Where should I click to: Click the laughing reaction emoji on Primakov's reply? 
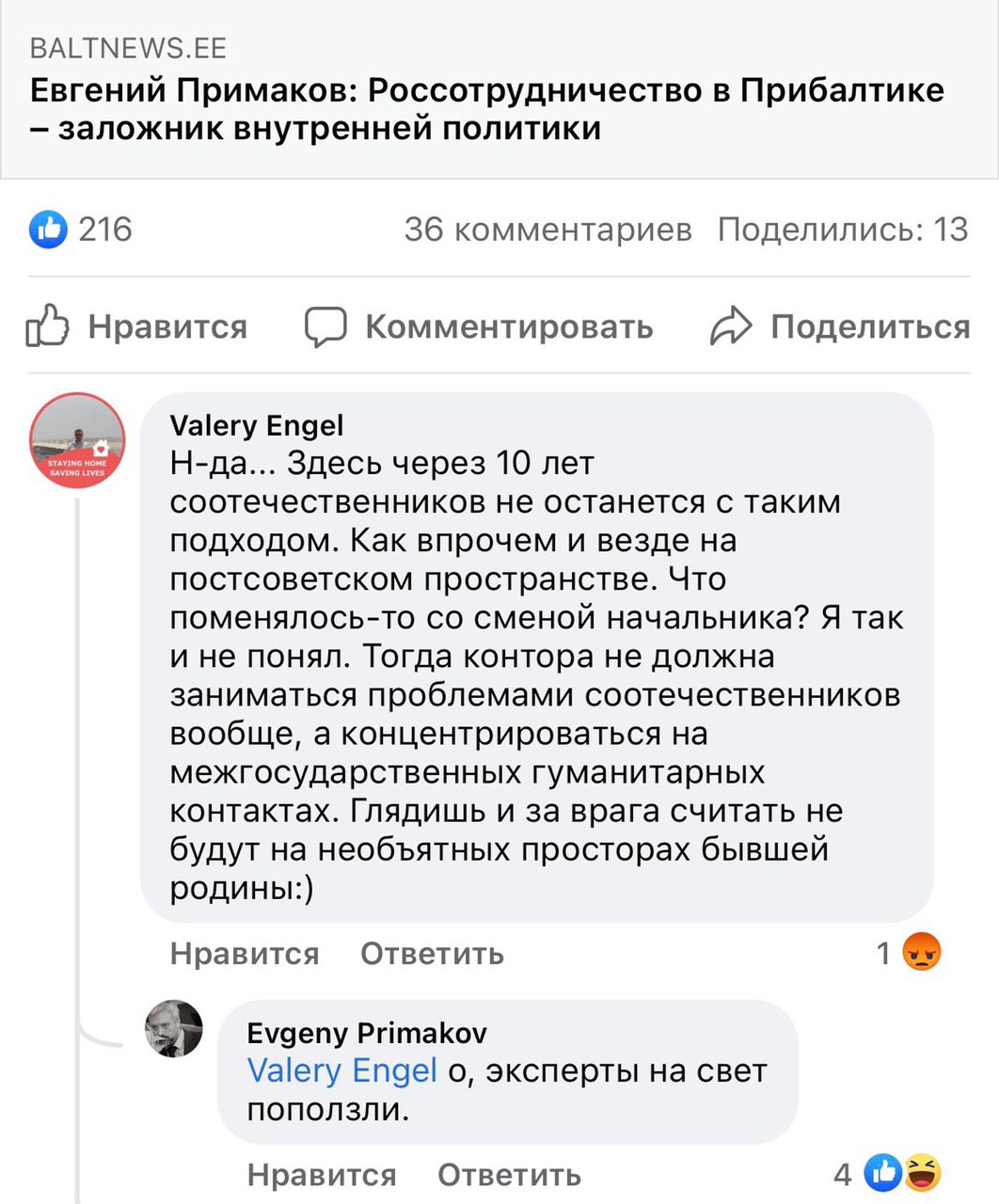(x=923, y=1173)
